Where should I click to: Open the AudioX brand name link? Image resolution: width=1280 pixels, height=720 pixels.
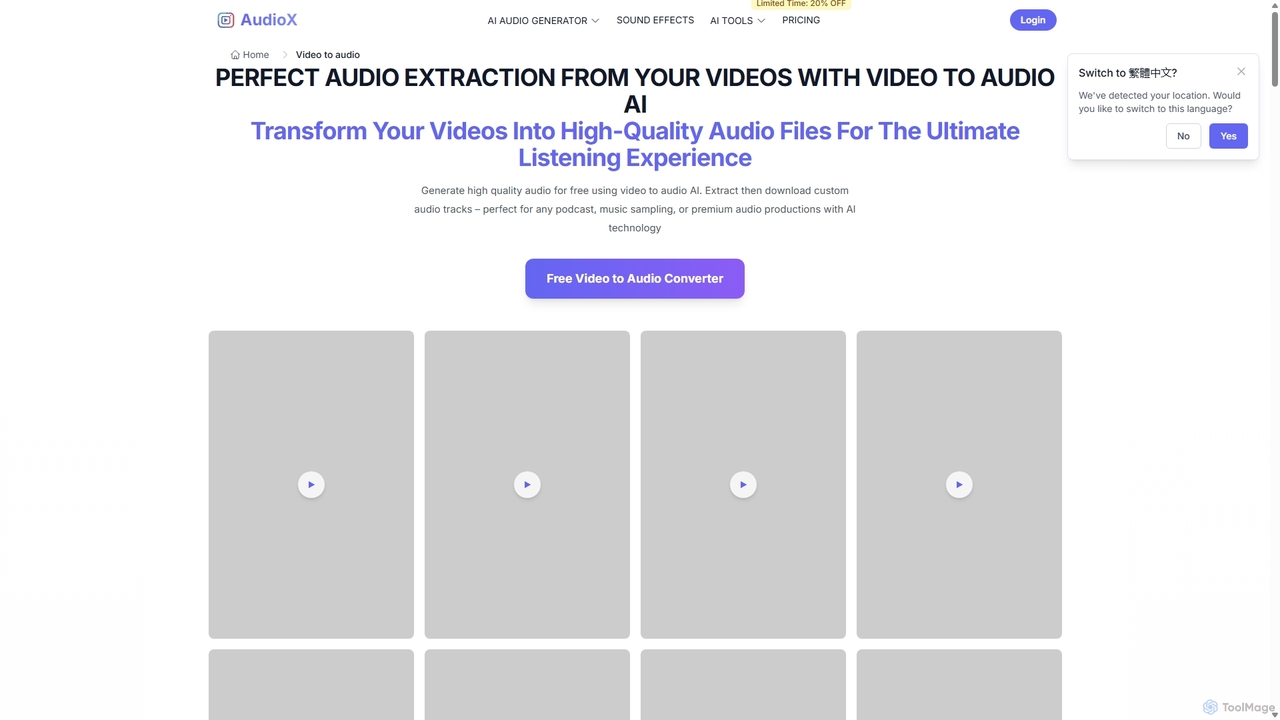point(268,20)
